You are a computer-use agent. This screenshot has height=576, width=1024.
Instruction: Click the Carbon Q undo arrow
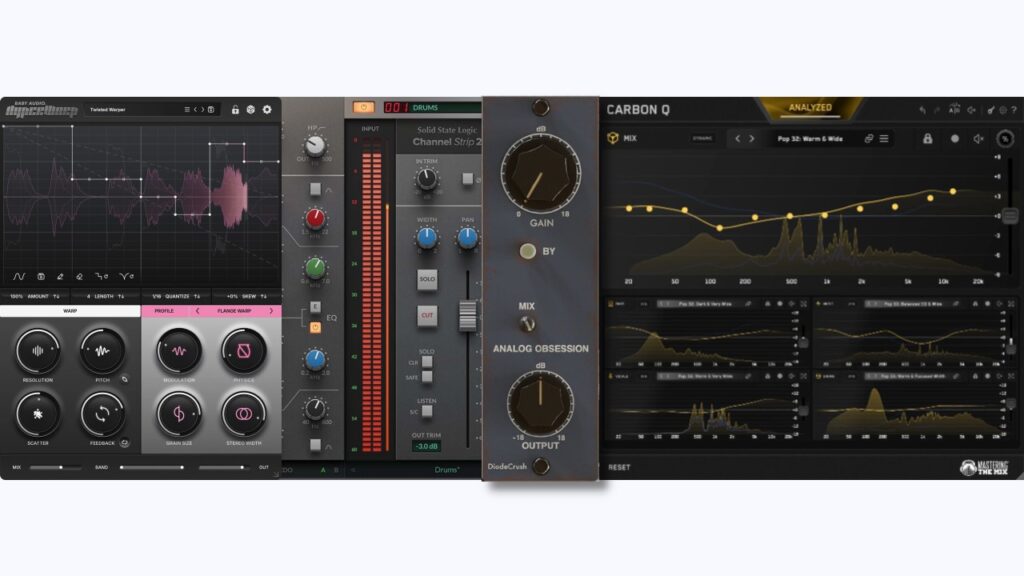(922, 110)
